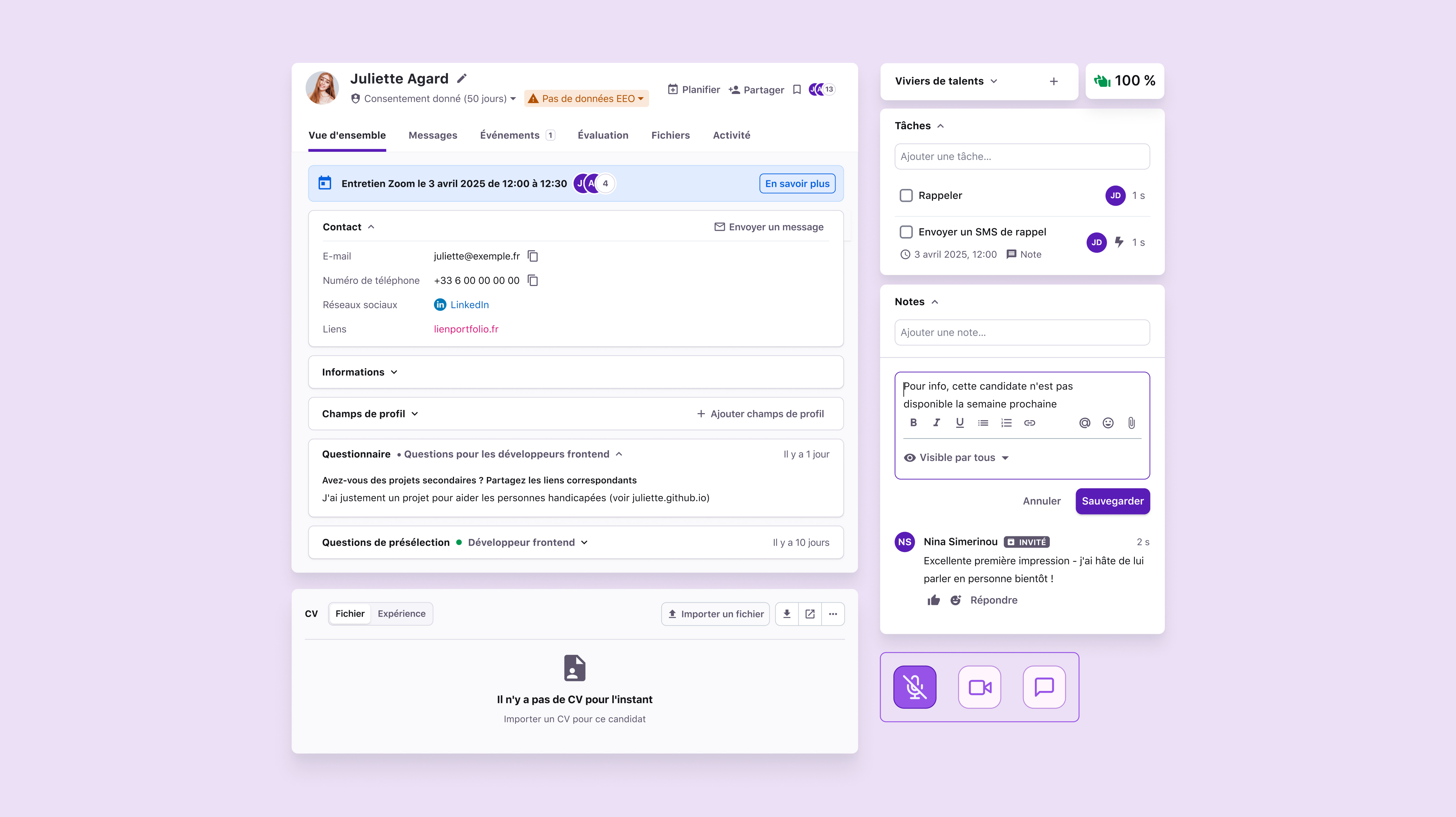Open the Événements tab

pyautogui.click(x=517, y=135)
